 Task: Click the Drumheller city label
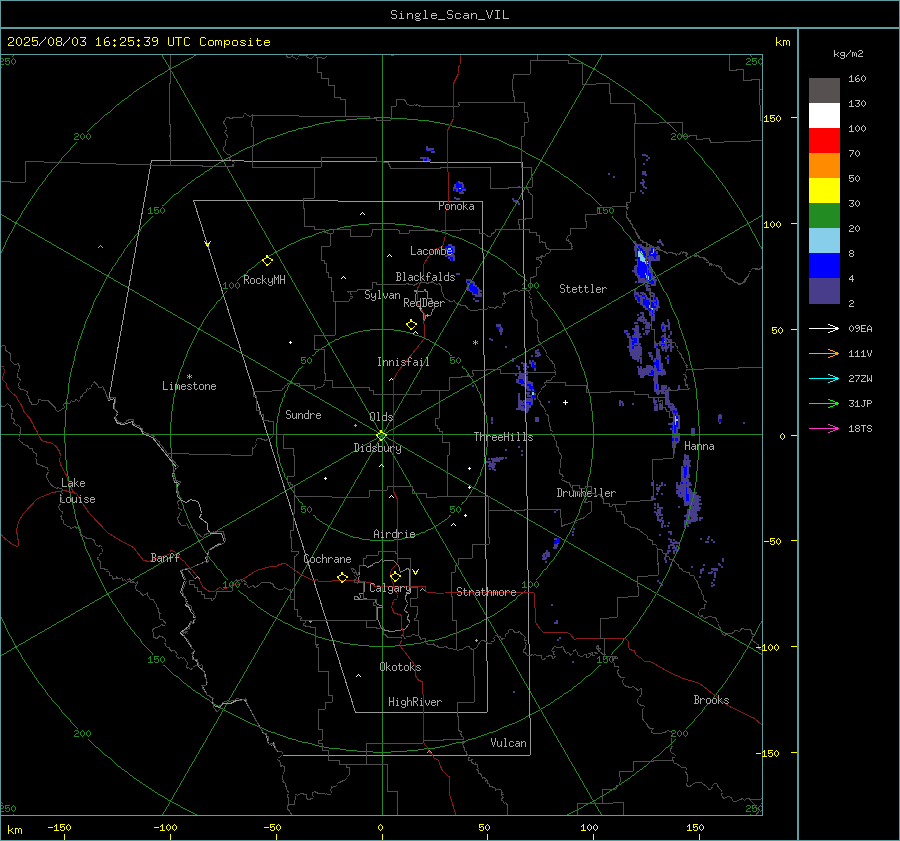coord(586,493)
